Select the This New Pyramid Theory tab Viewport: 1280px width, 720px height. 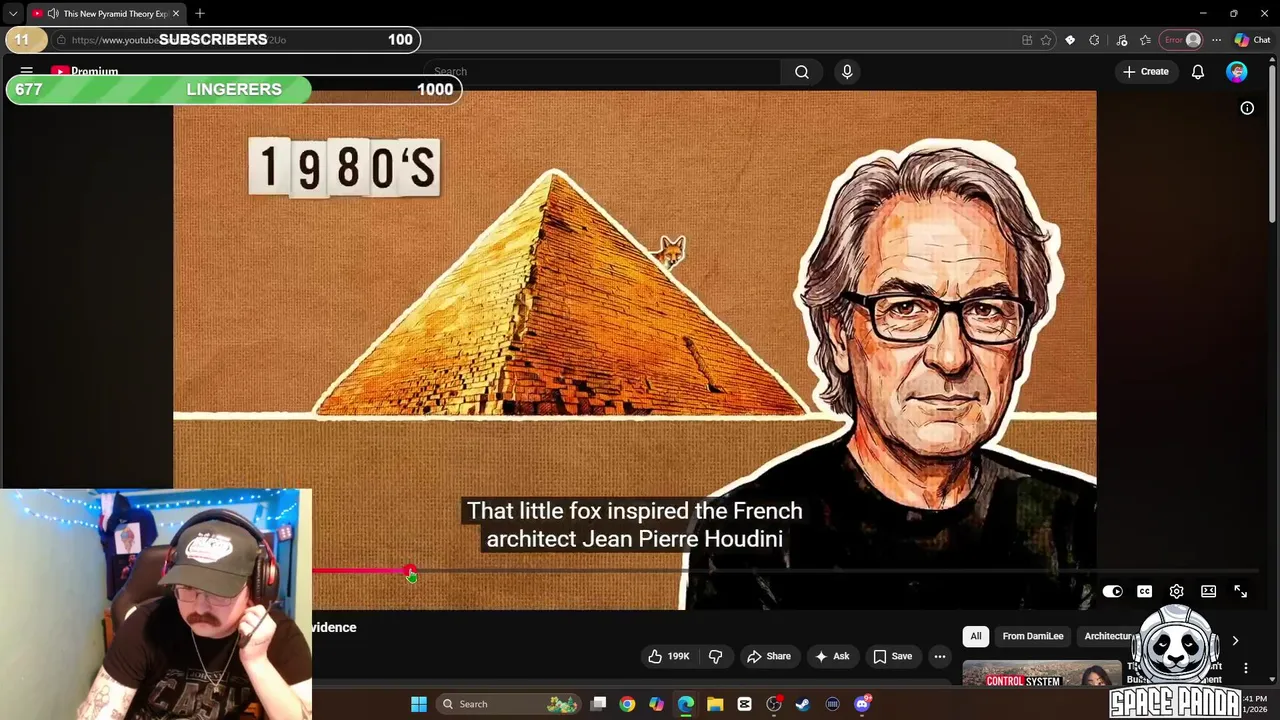pos(105,14)
